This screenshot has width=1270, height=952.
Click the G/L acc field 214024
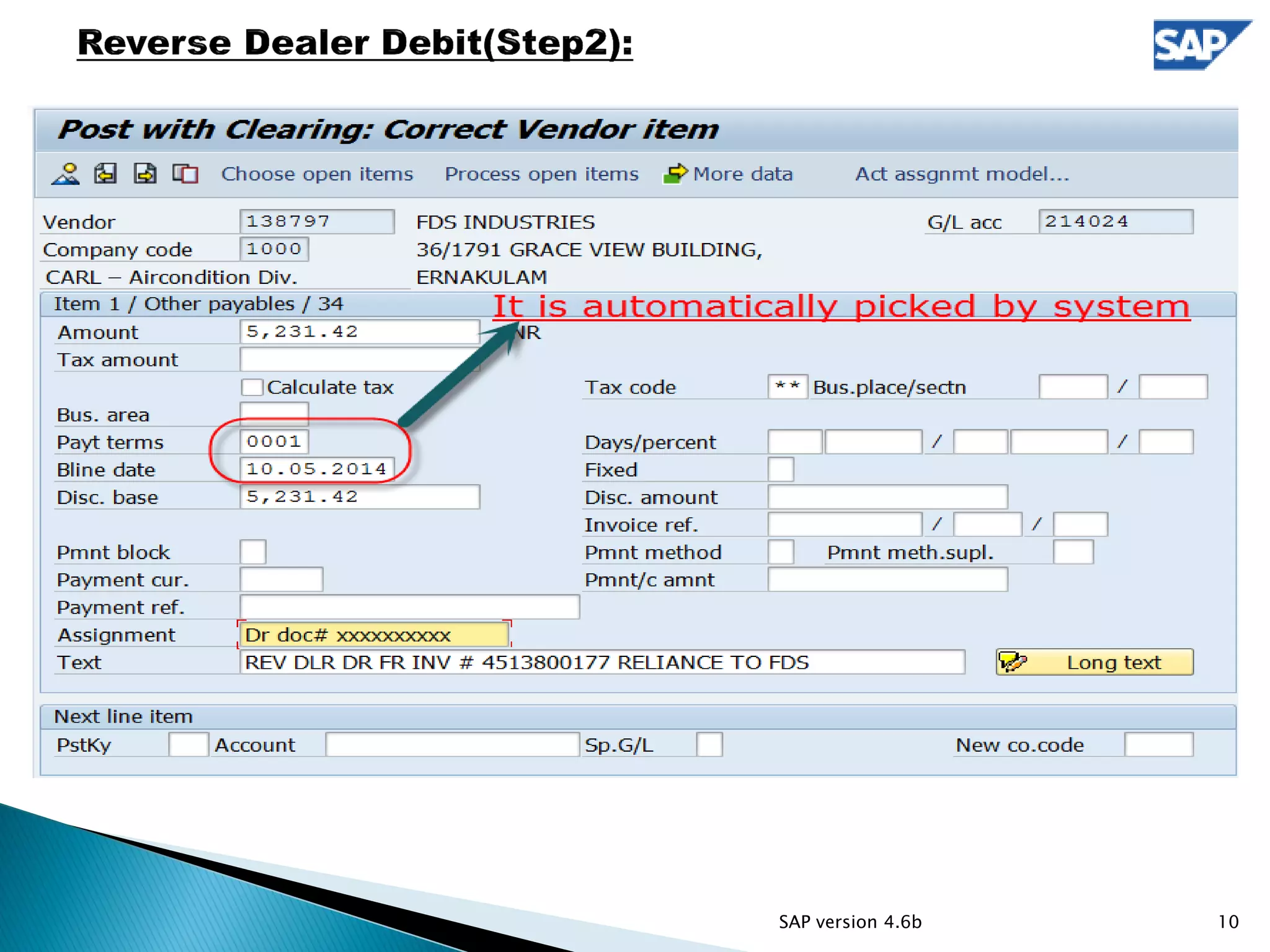point(1116,221)
